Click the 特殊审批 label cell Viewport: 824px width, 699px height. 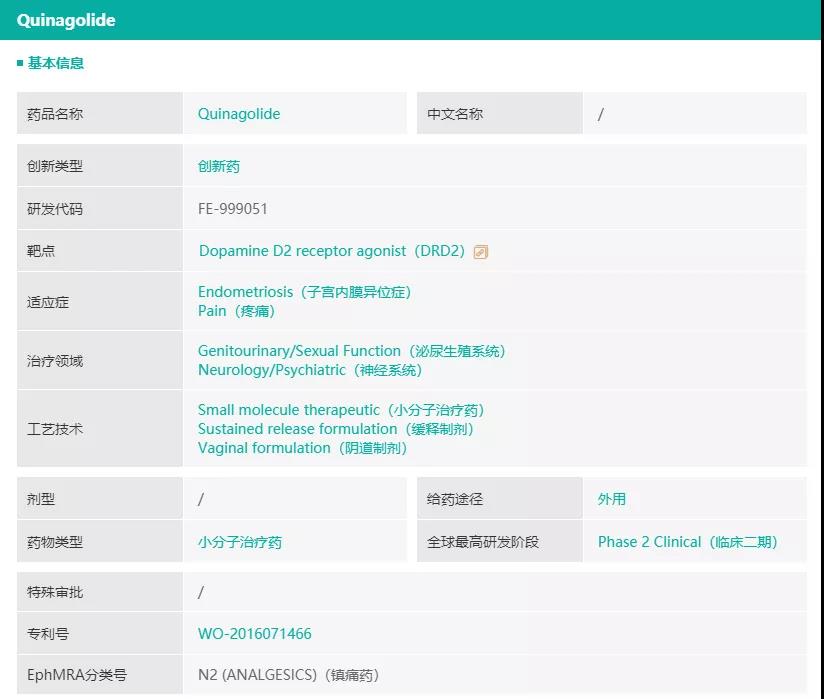(x=100, y=592)
